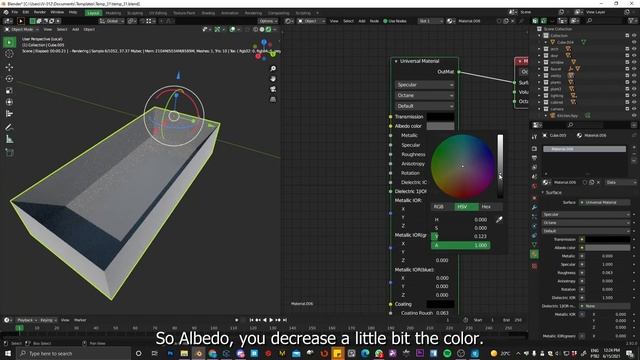Open the File menu
Image resolution: width=640 pixels, height=360 pixels.
pyautogui.click(x=15, y=12)
